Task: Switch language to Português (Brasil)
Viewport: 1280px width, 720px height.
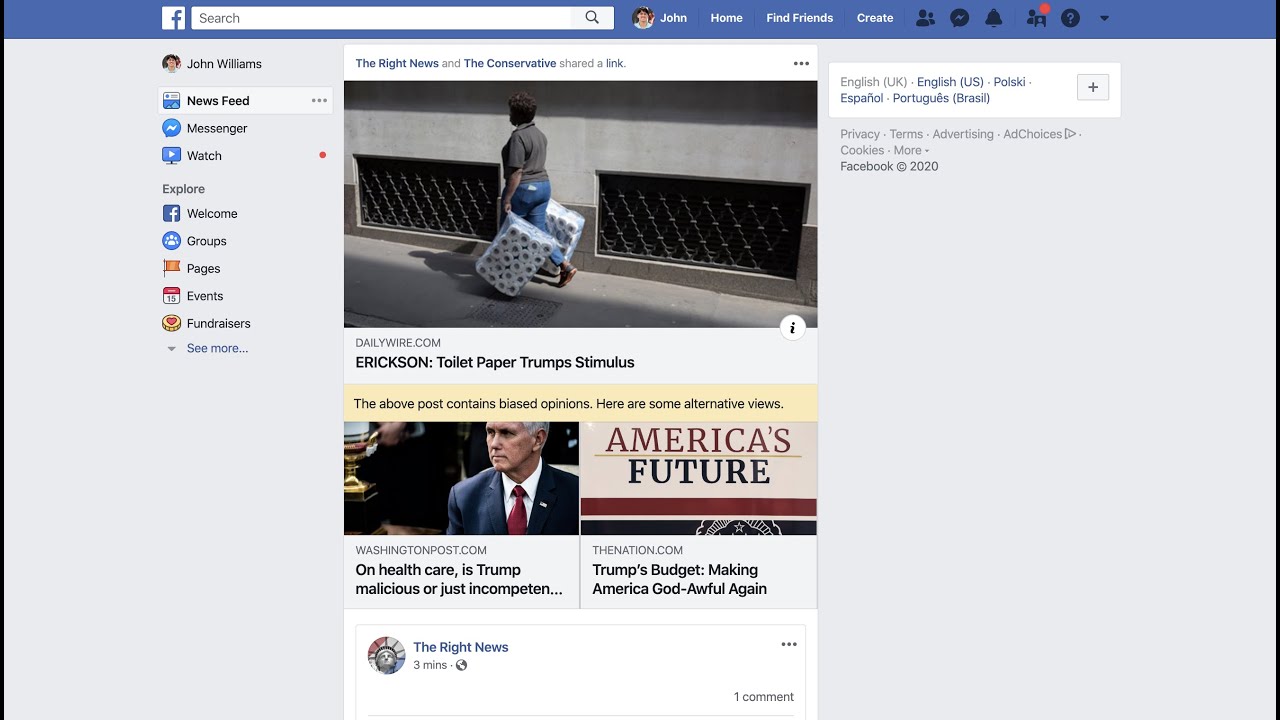Action: [x=941, y=98]
